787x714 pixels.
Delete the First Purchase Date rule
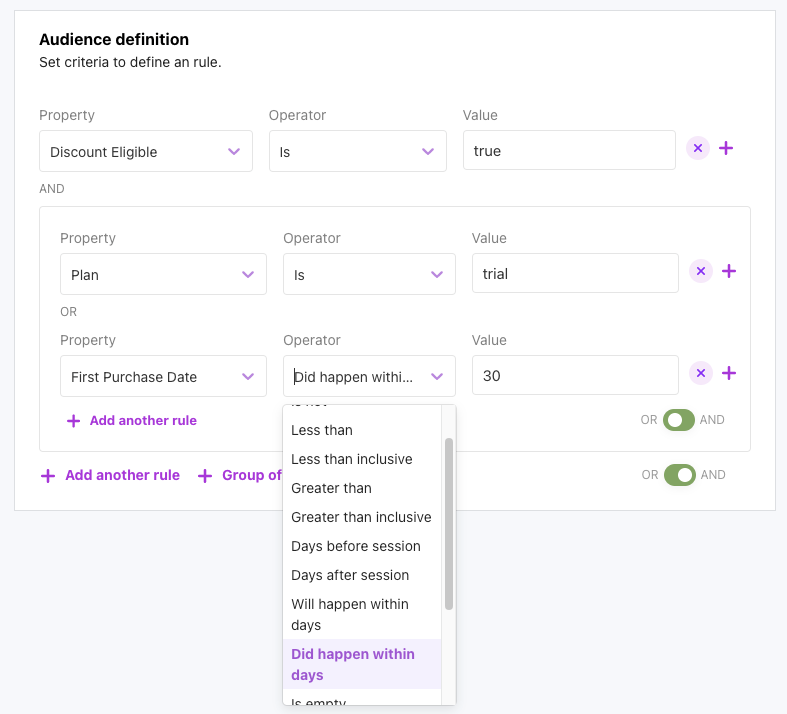701,373
